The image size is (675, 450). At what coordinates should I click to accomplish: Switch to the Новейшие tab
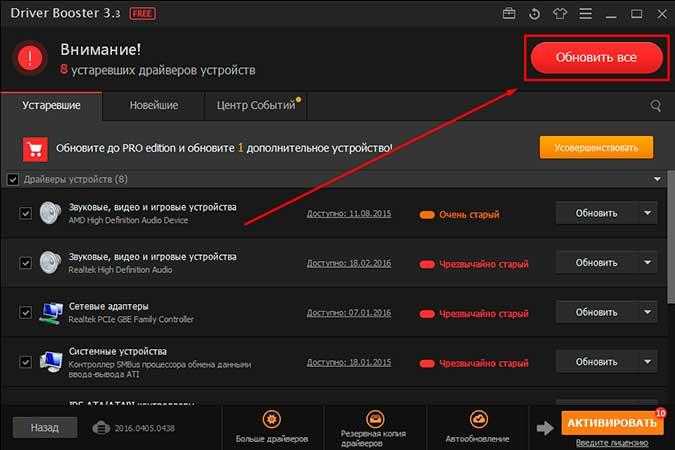coord(154,106)
